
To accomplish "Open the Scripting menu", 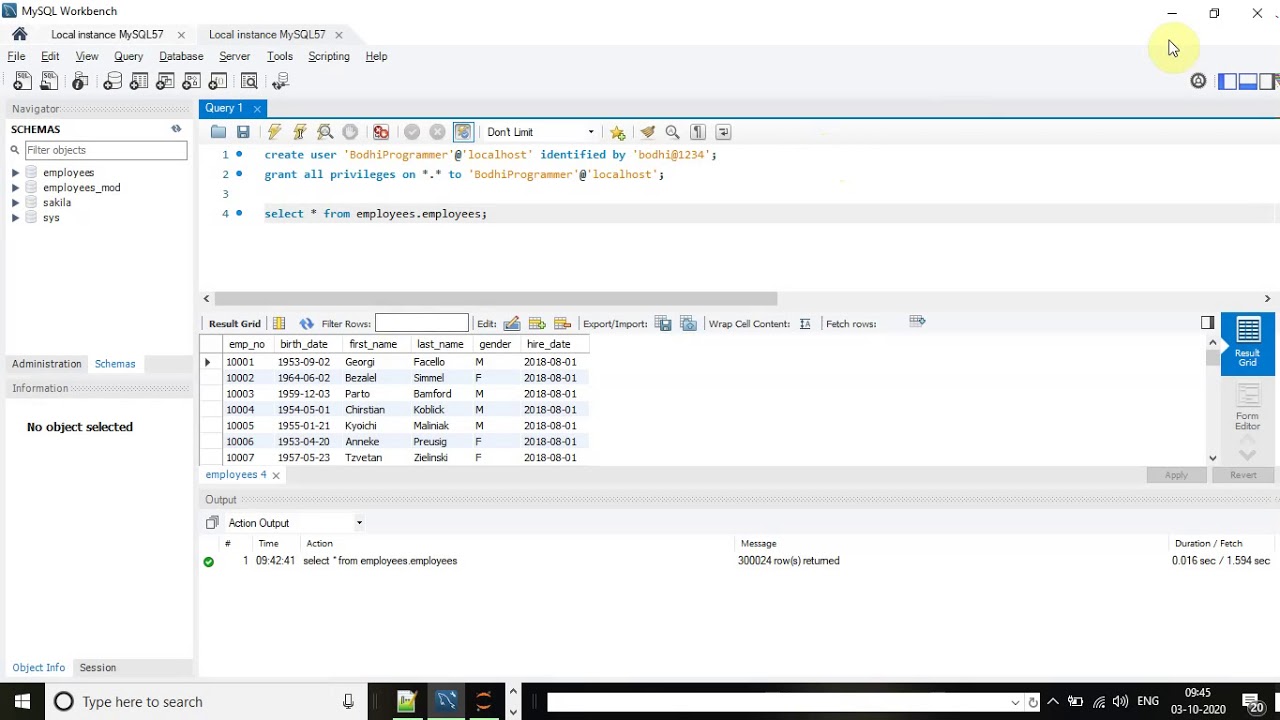I will tap(328, 56).
